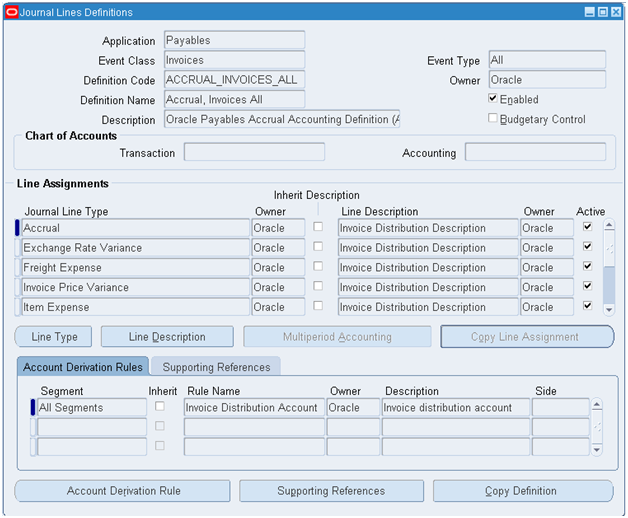Select the Freight Expense journal line type

tap(135, 267)
